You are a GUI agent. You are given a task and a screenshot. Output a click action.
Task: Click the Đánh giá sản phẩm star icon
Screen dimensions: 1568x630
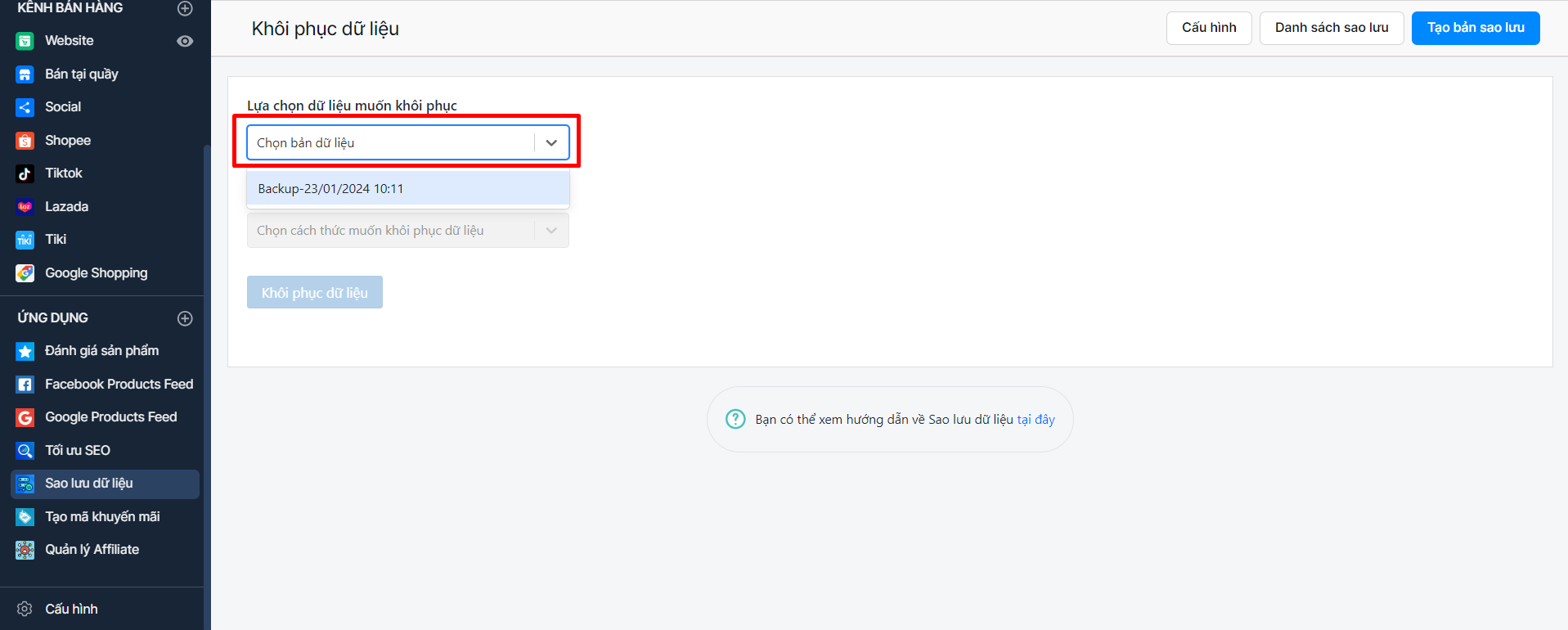25,351
